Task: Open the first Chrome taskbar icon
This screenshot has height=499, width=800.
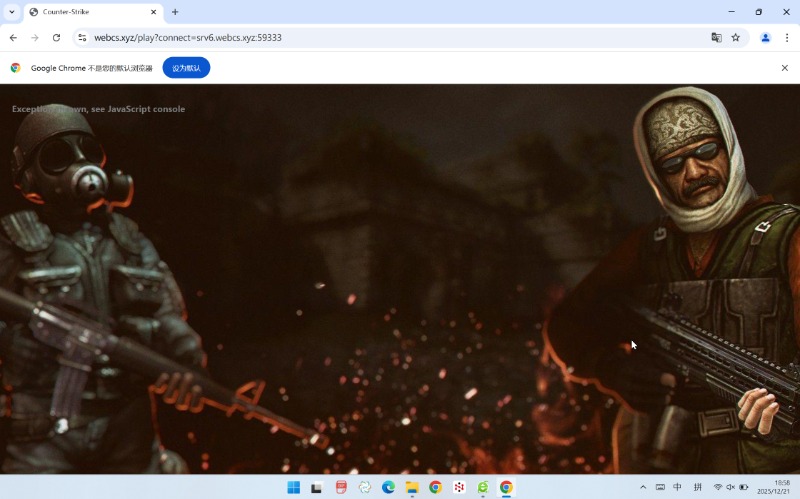Action: pos(435,487)
